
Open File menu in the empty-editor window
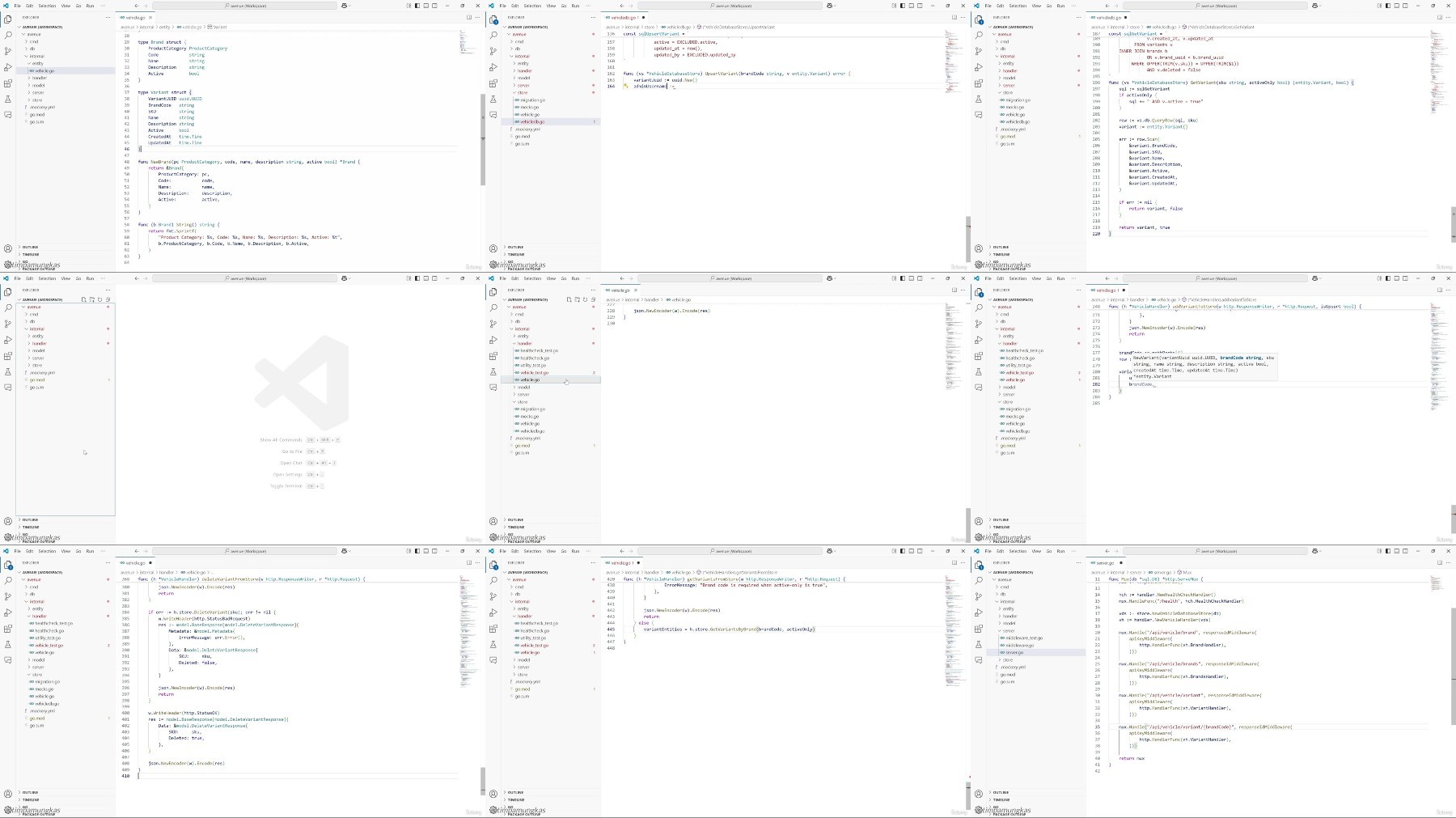(x=18, y=278)
